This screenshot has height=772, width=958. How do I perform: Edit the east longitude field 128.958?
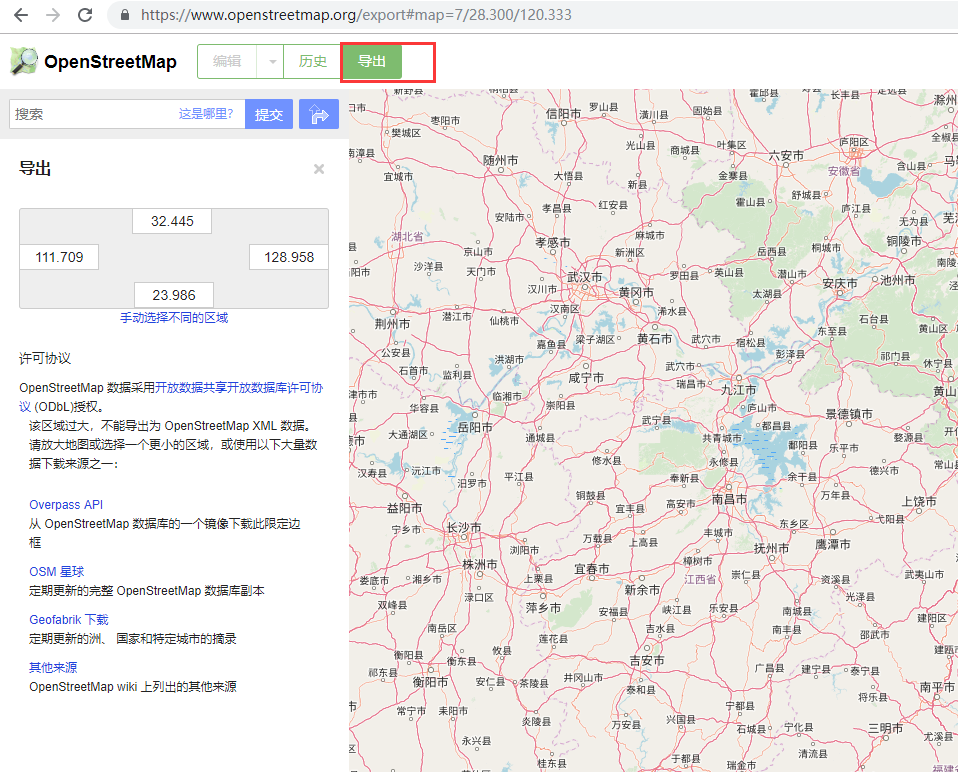[289, 257]
